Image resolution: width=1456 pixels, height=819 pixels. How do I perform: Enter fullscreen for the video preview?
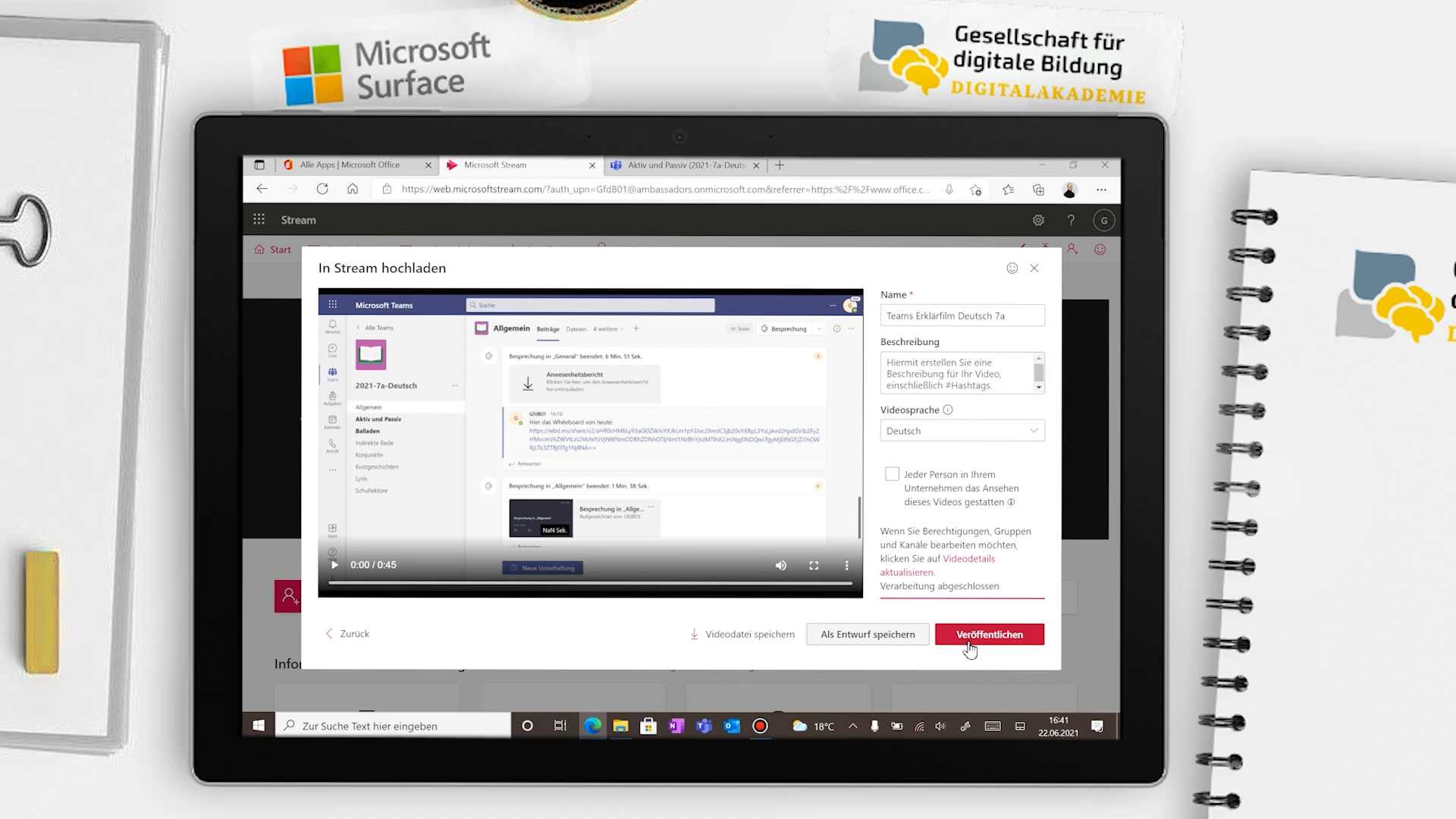click(x=814, y=566)
